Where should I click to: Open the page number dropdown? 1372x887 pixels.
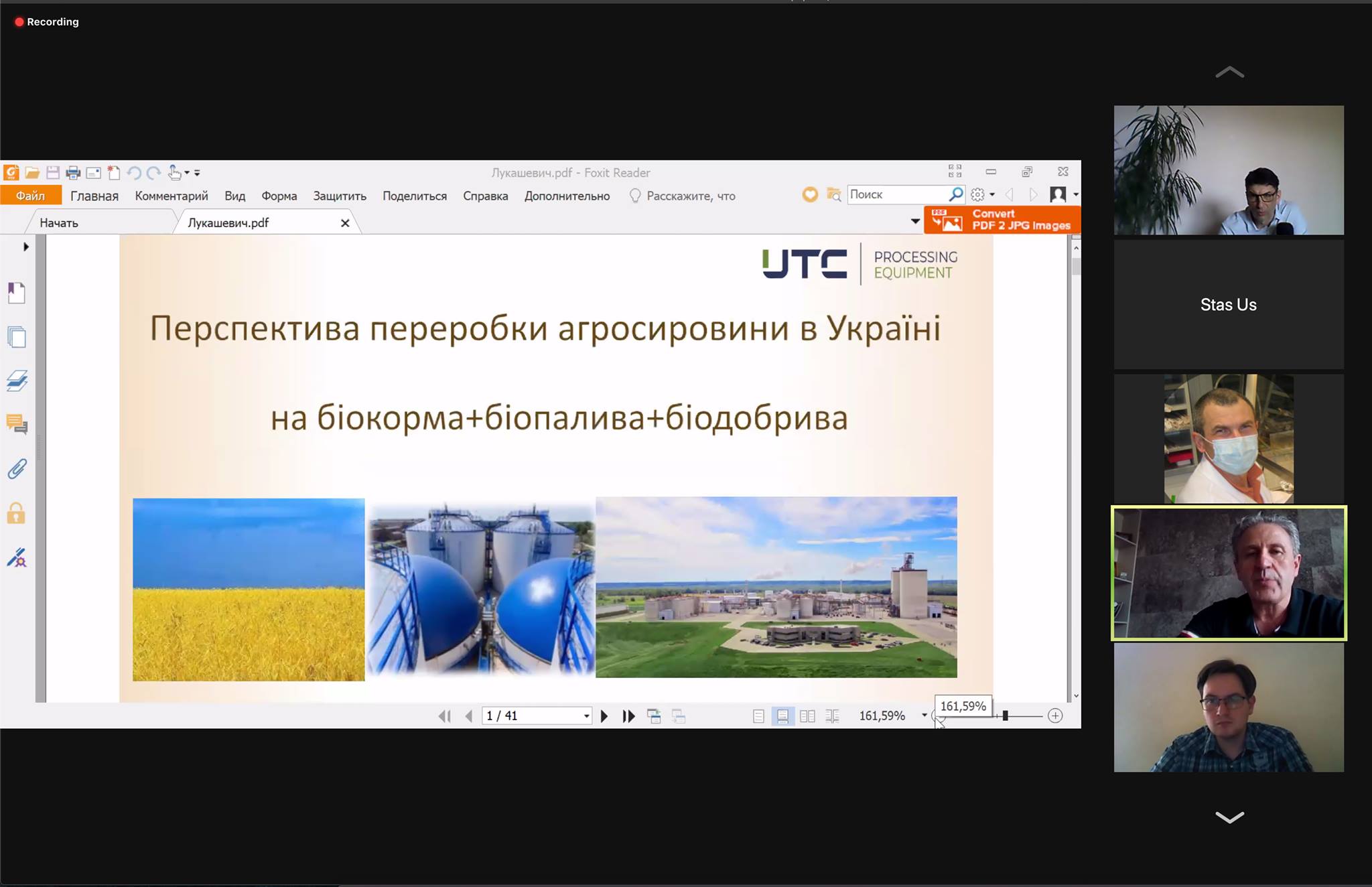(586, 716)
